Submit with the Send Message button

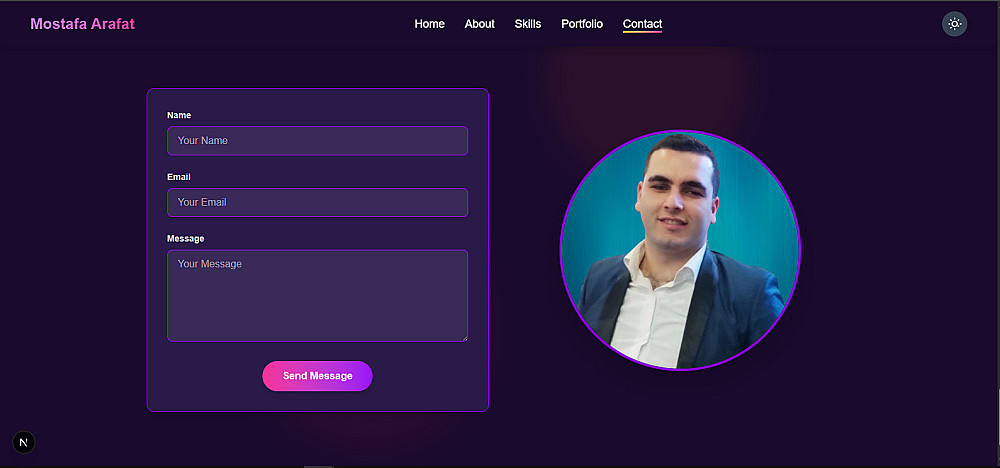click(x=318, y=376)
